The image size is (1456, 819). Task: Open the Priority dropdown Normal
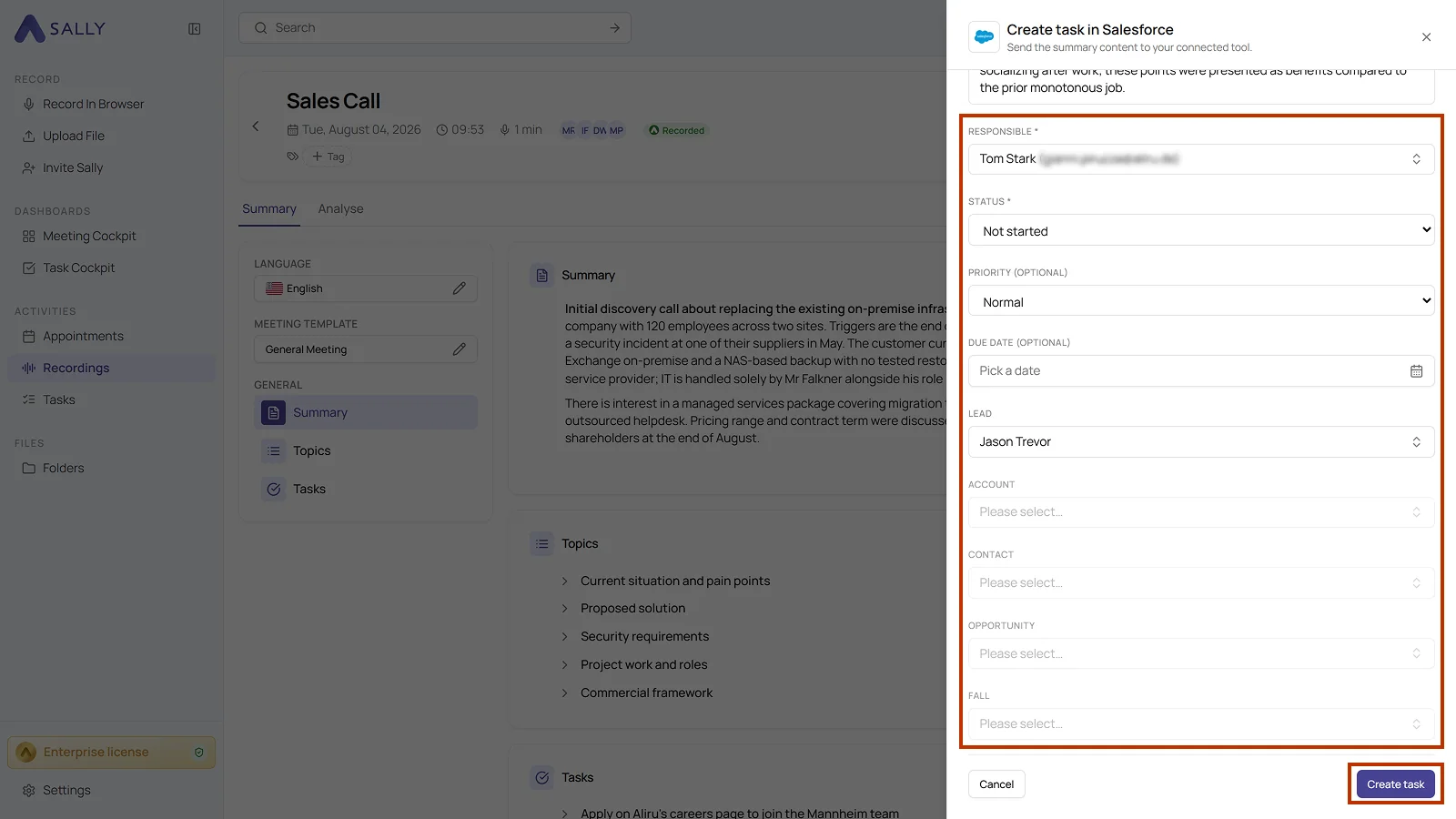1201,301
